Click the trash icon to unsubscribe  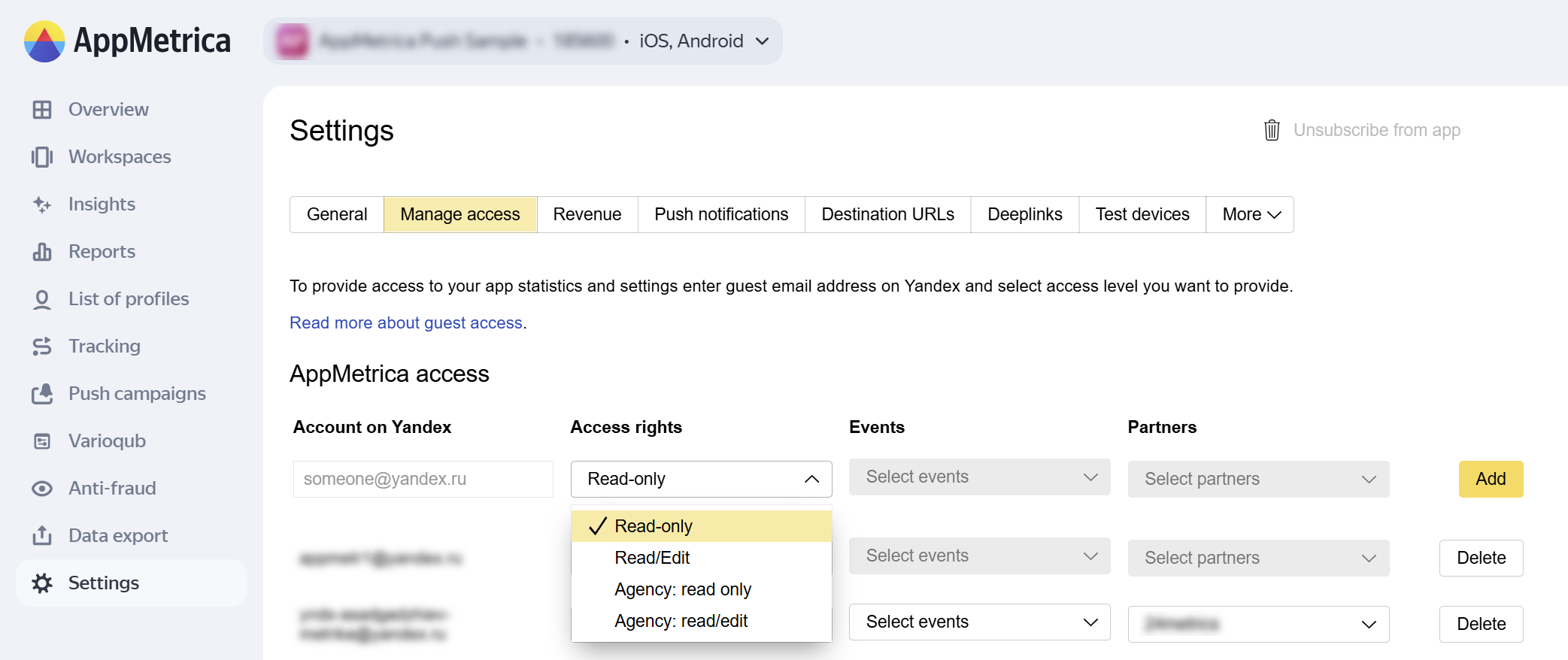click(1272, 130)
